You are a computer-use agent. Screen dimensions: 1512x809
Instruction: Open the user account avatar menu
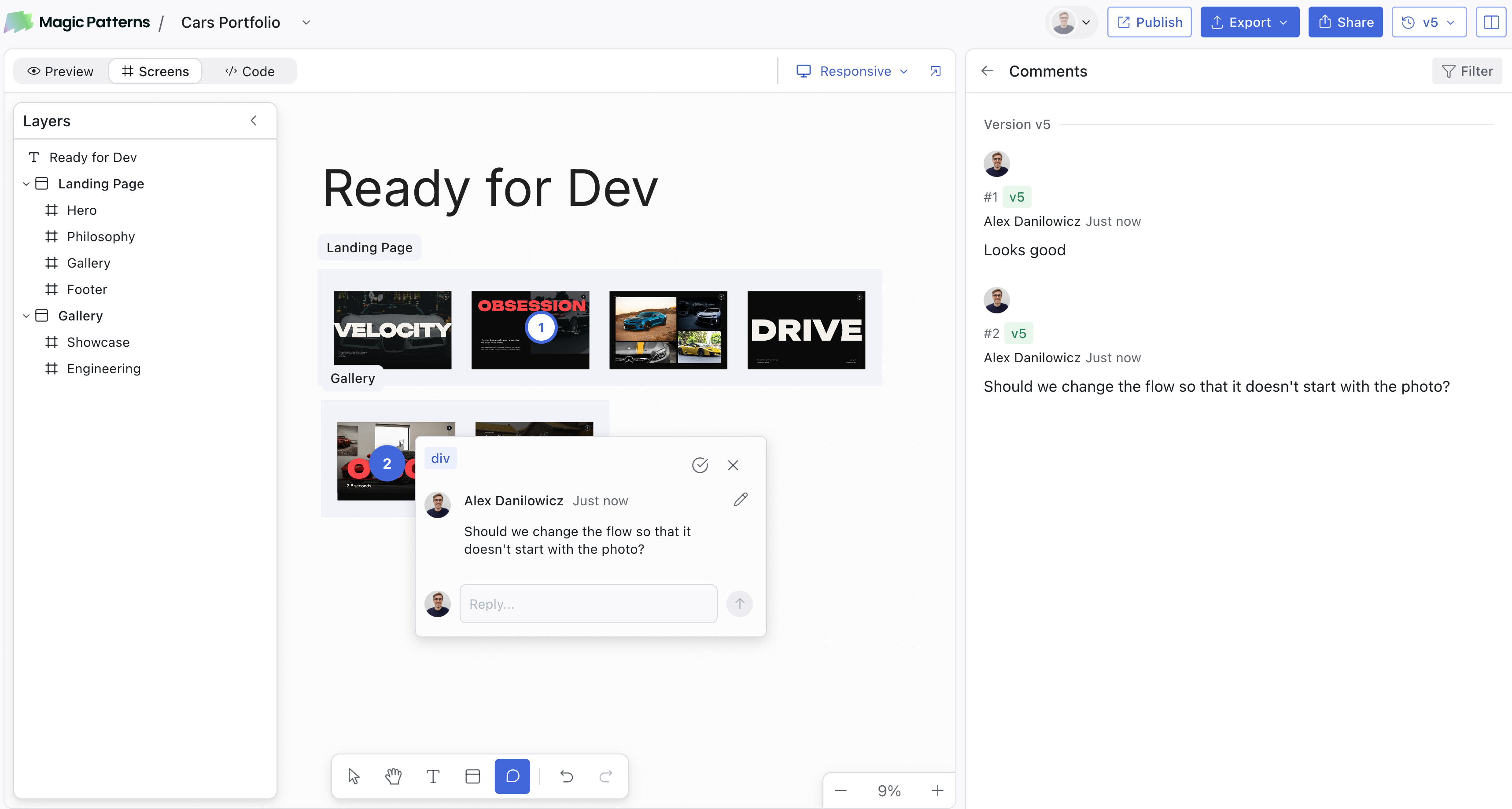click(x=1071, y=22)
